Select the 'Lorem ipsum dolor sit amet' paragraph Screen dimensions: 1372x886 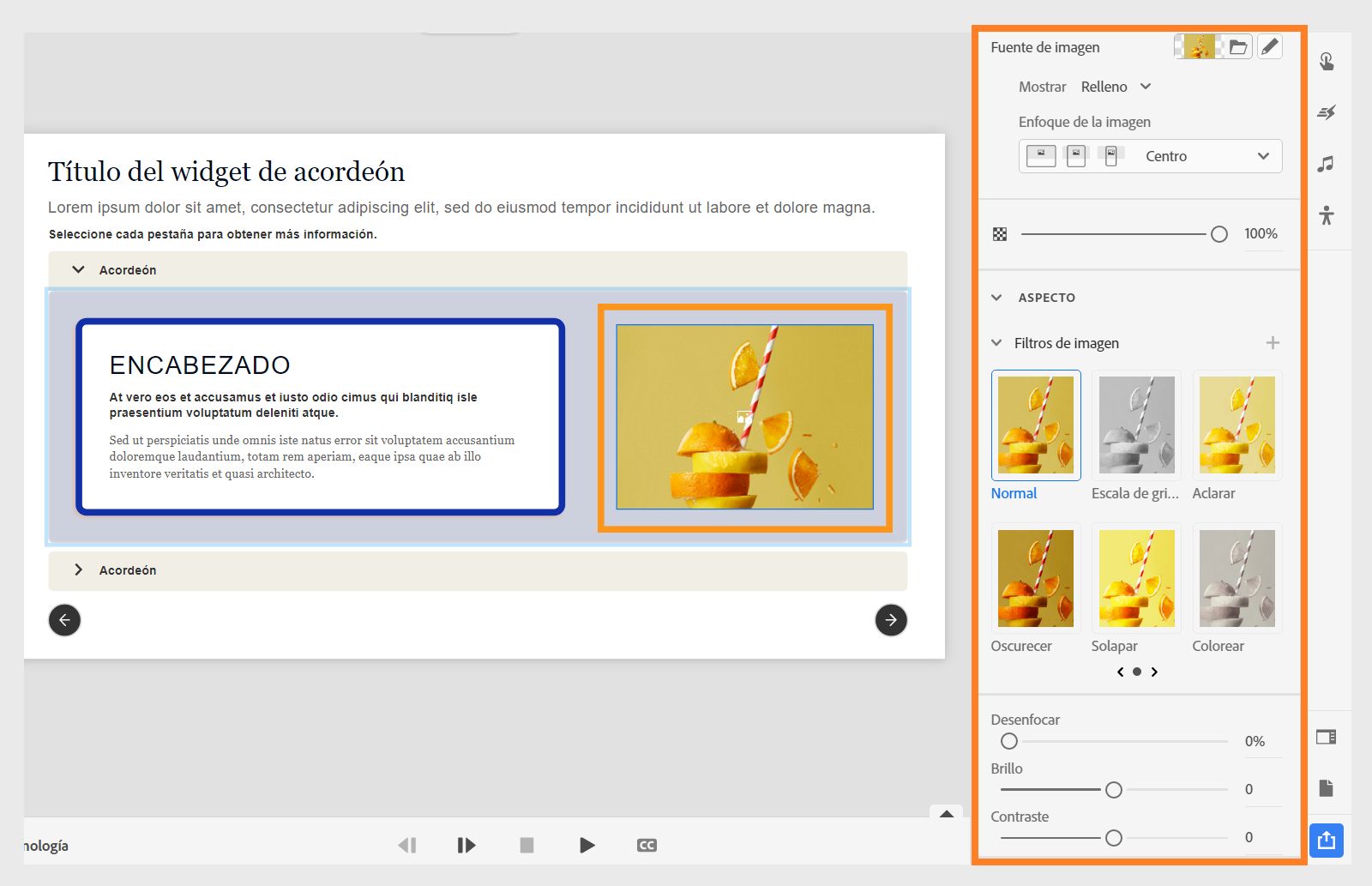pos(461,208)
